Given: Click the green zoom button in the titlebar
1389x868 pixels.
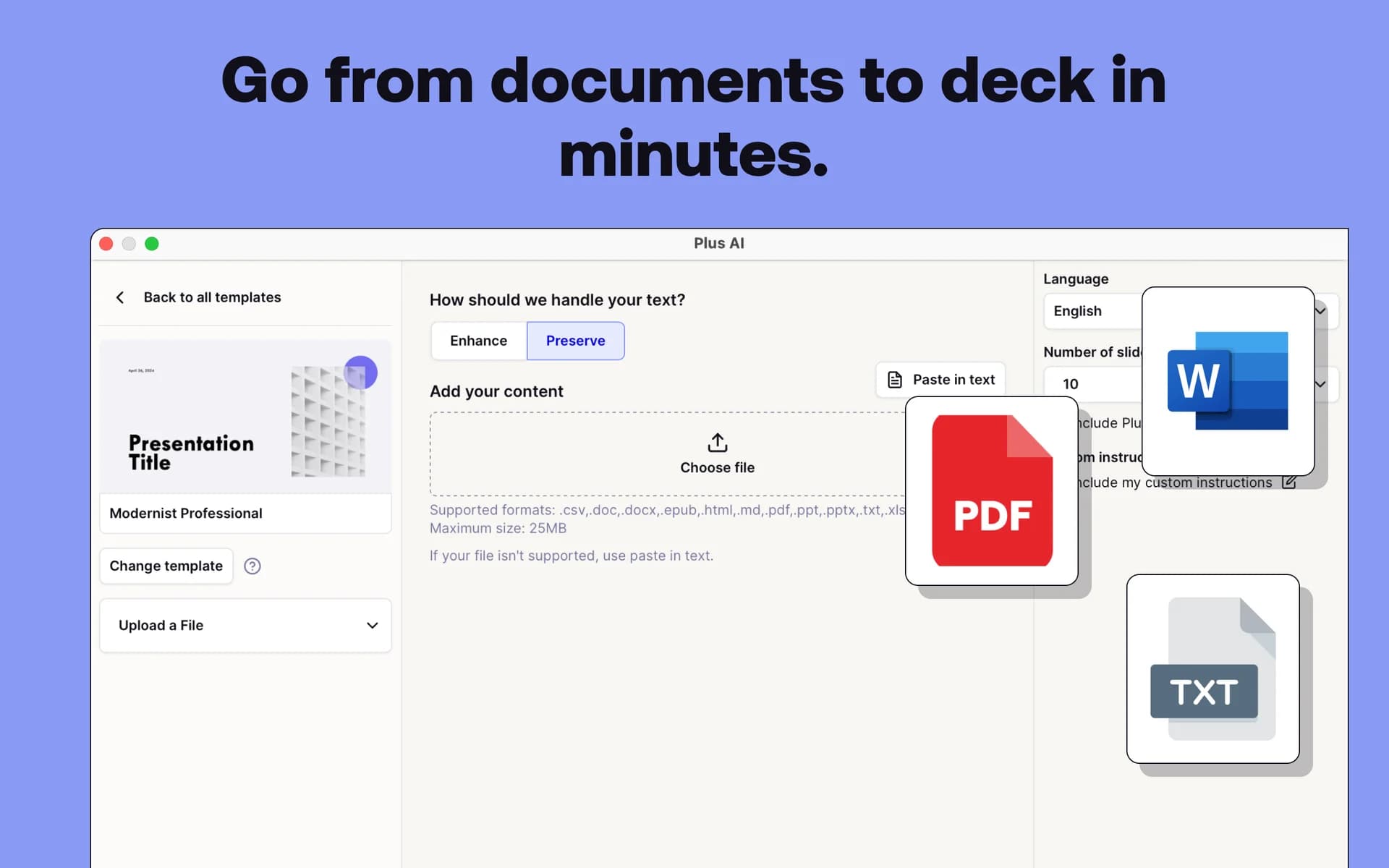Looking at the screenshot, I should pyautogui.click(x=152, y=244).
